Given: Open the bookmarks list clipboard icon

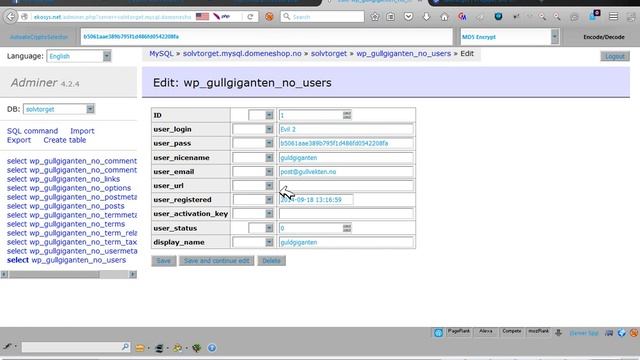Looking at the screenshot, I should pyautogui.click(x=391, y=17).
